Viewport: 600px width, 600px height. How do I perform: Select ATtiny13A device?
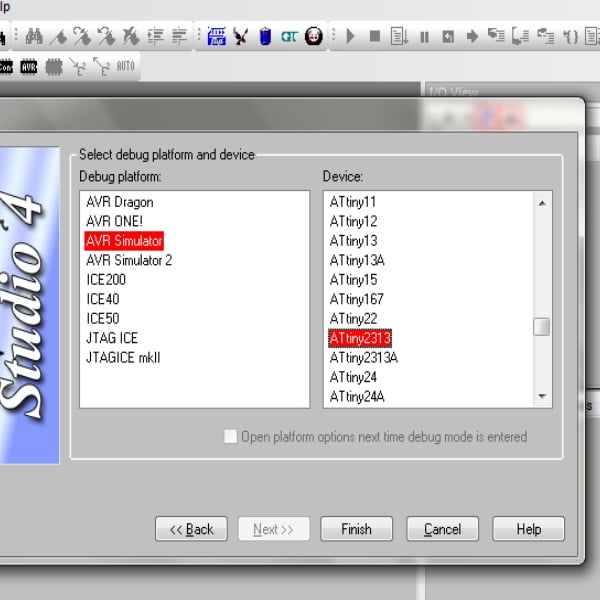pyautogui.click(x=357, y=260)
